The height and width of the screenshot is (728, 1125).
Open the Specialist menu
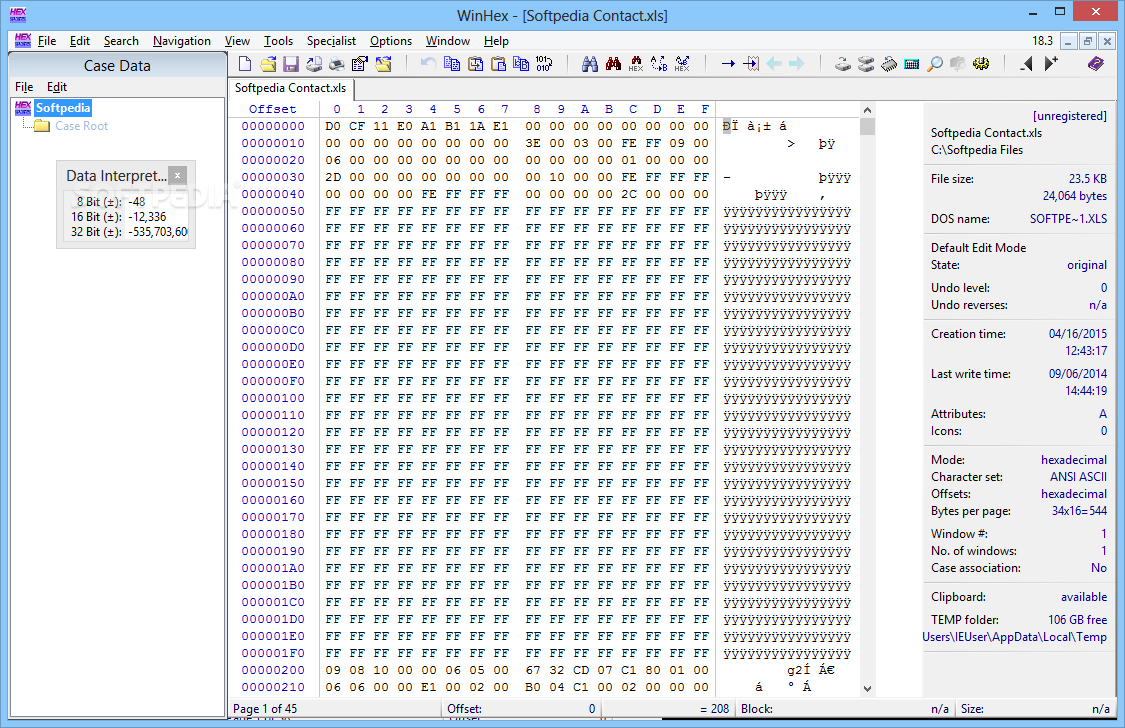tap(331, 41)
